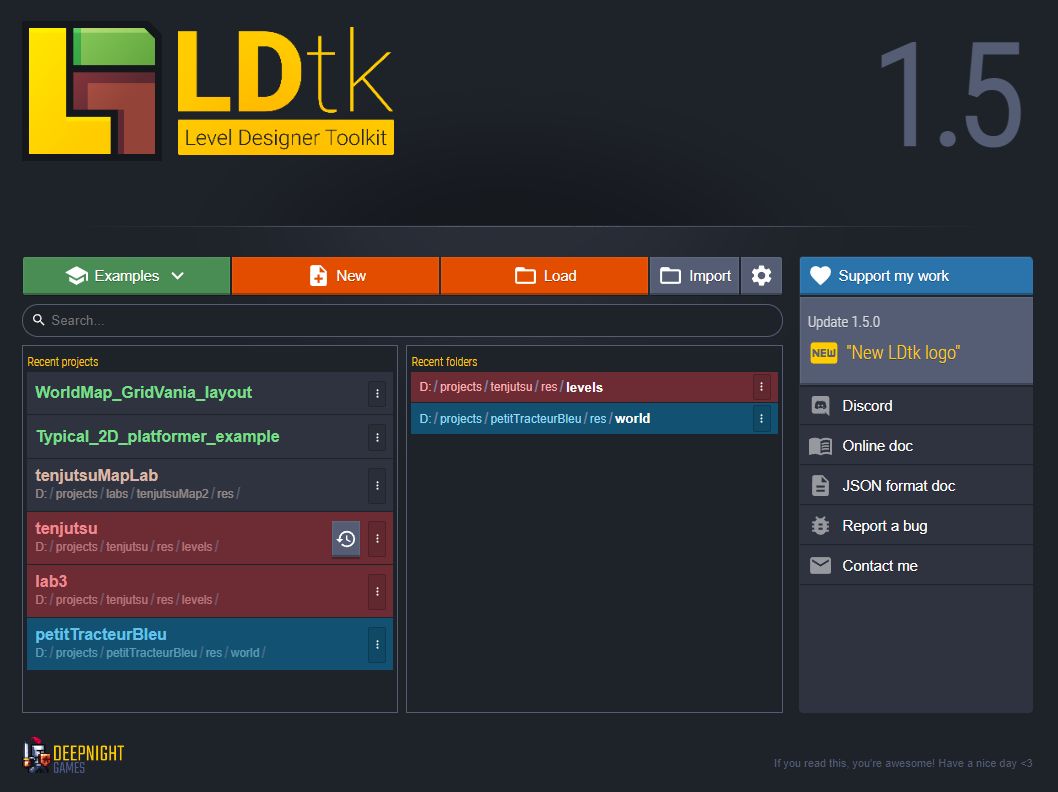Open the Examples dropdown
This screenshot has width=1058, height=792.
pyautogui.click(x=126, y=275)
